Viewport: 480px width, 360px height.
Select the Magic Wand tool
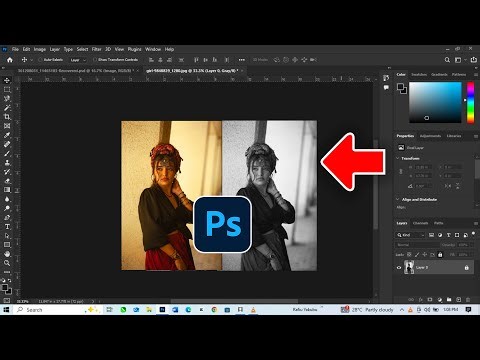coord(7,108)
